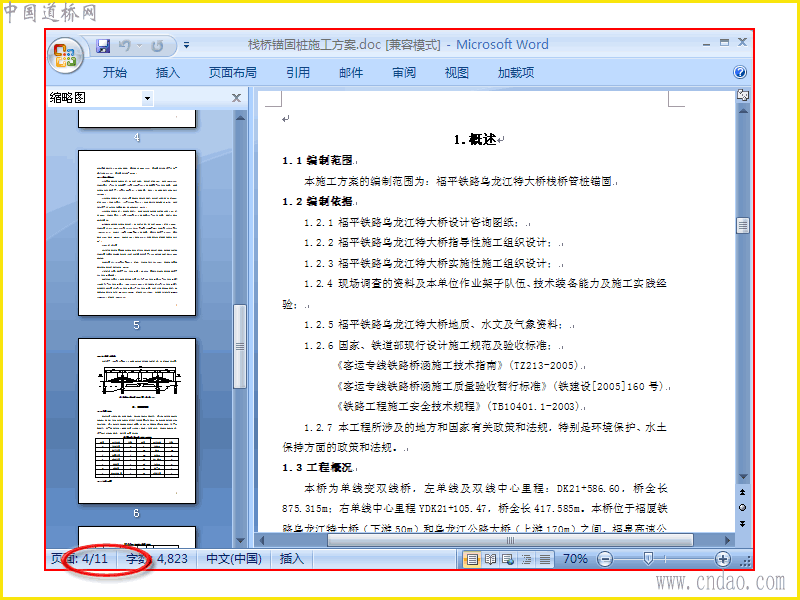The image size is (800, 600).
Task: Open the Office button menu
Action: click(x=65, y=55)
